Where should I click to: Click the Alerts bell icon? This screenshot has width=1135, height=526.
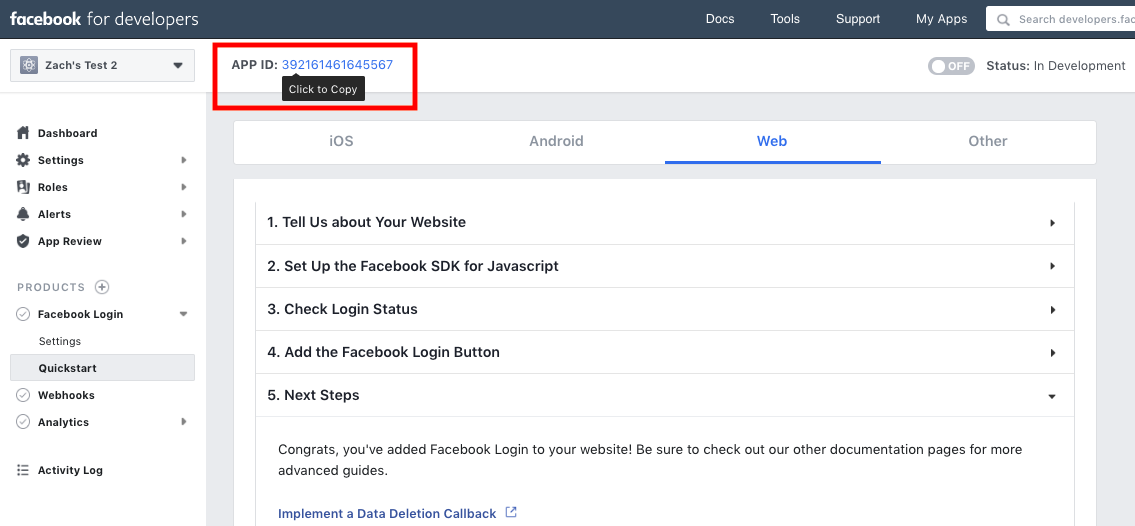point(23,214)
